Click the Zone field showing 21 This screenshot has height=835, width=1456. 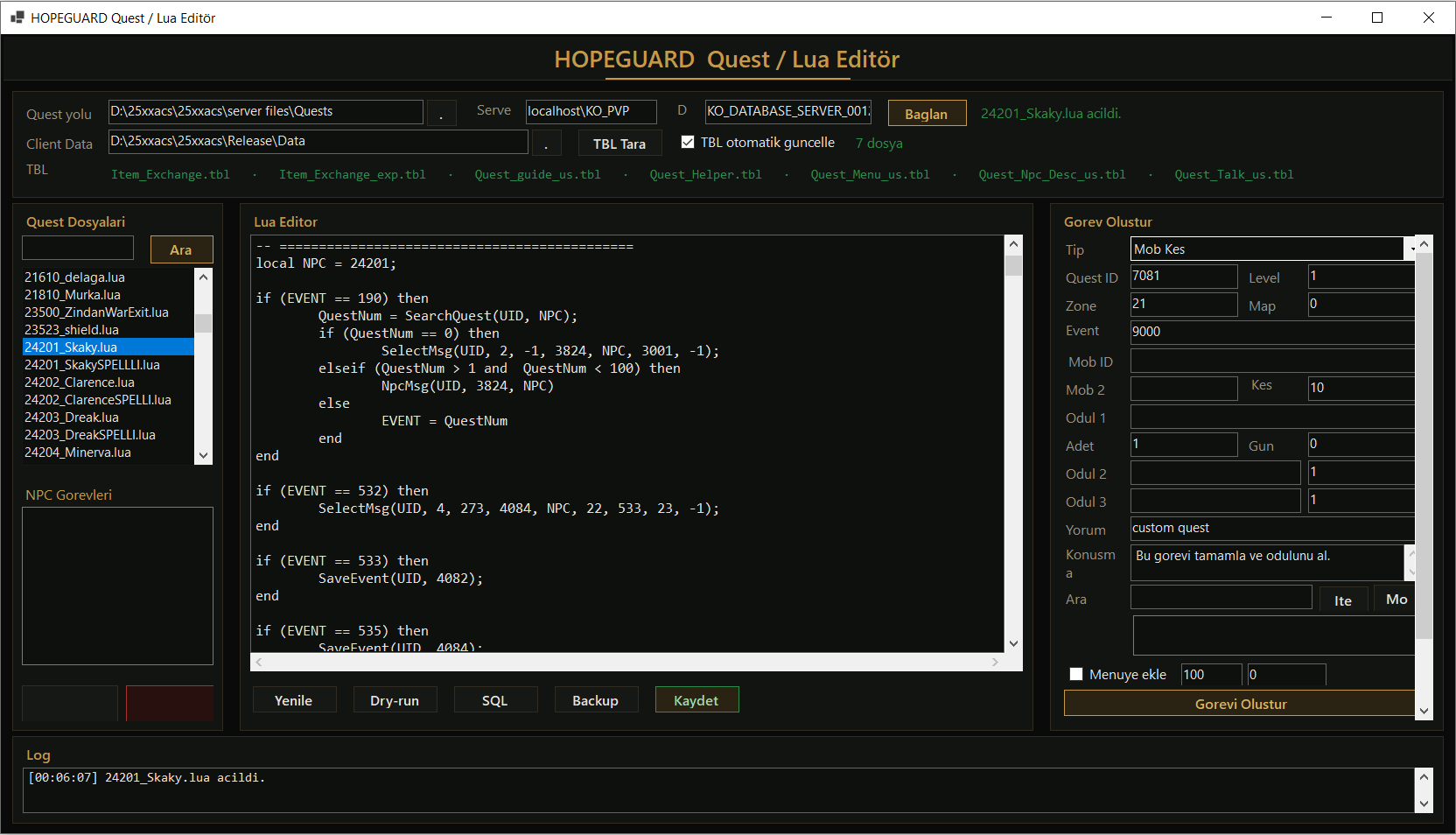[1184, 305]
